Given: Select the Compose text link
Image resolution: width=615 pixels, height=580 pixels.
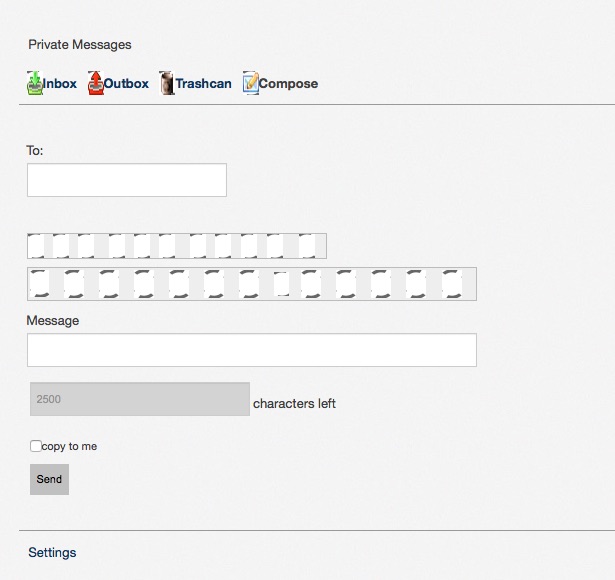Looking at the screenshot, I should coord(288,84).
